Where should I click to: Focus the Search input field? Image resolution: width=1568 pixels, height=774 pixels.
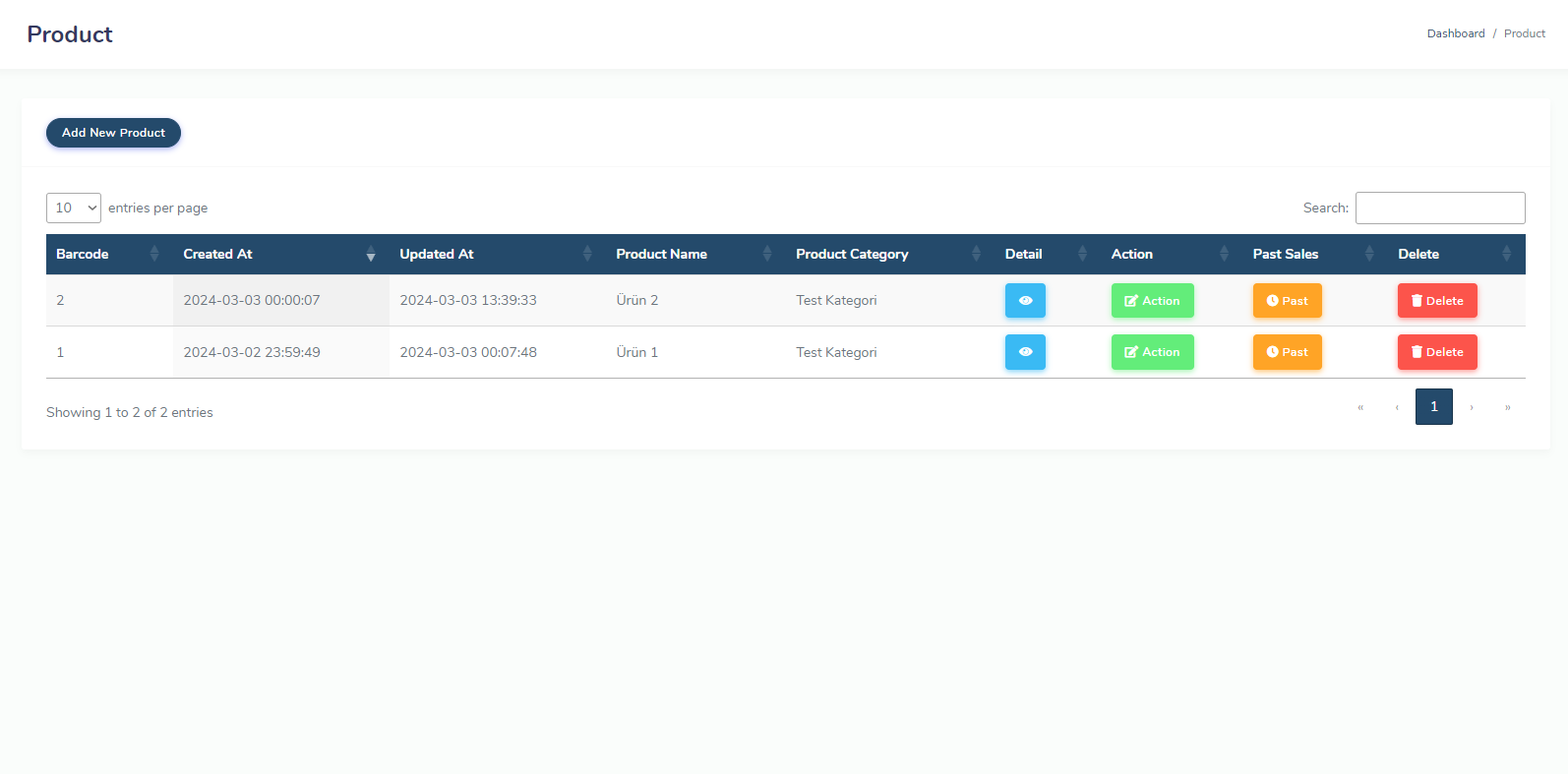(x=1439, y=208)
